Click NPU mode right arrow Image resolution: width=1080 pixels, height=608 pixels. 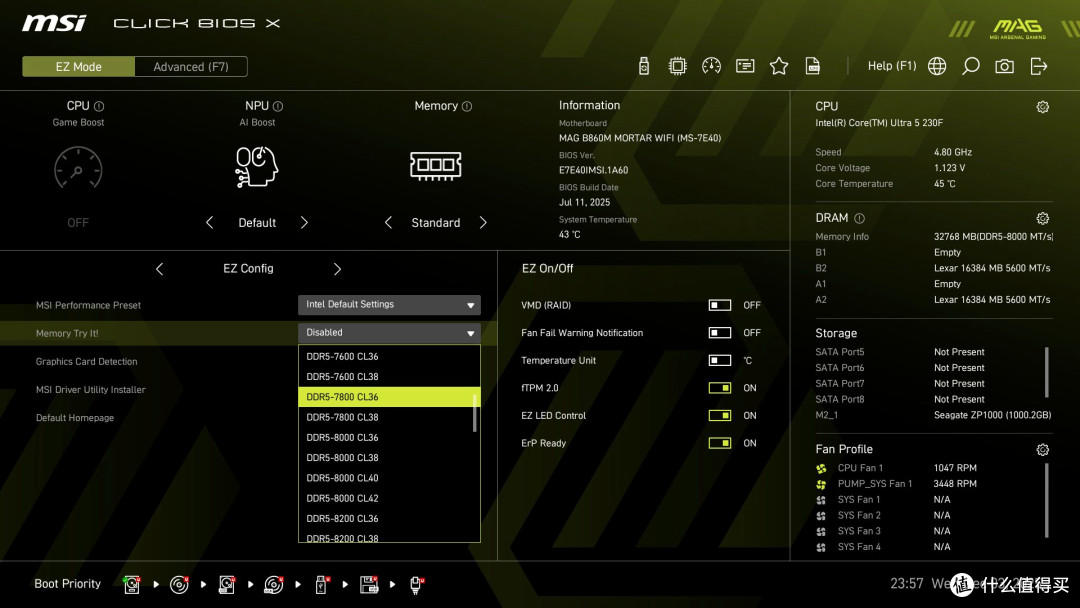pyautogui.click(x=304, y=222)
